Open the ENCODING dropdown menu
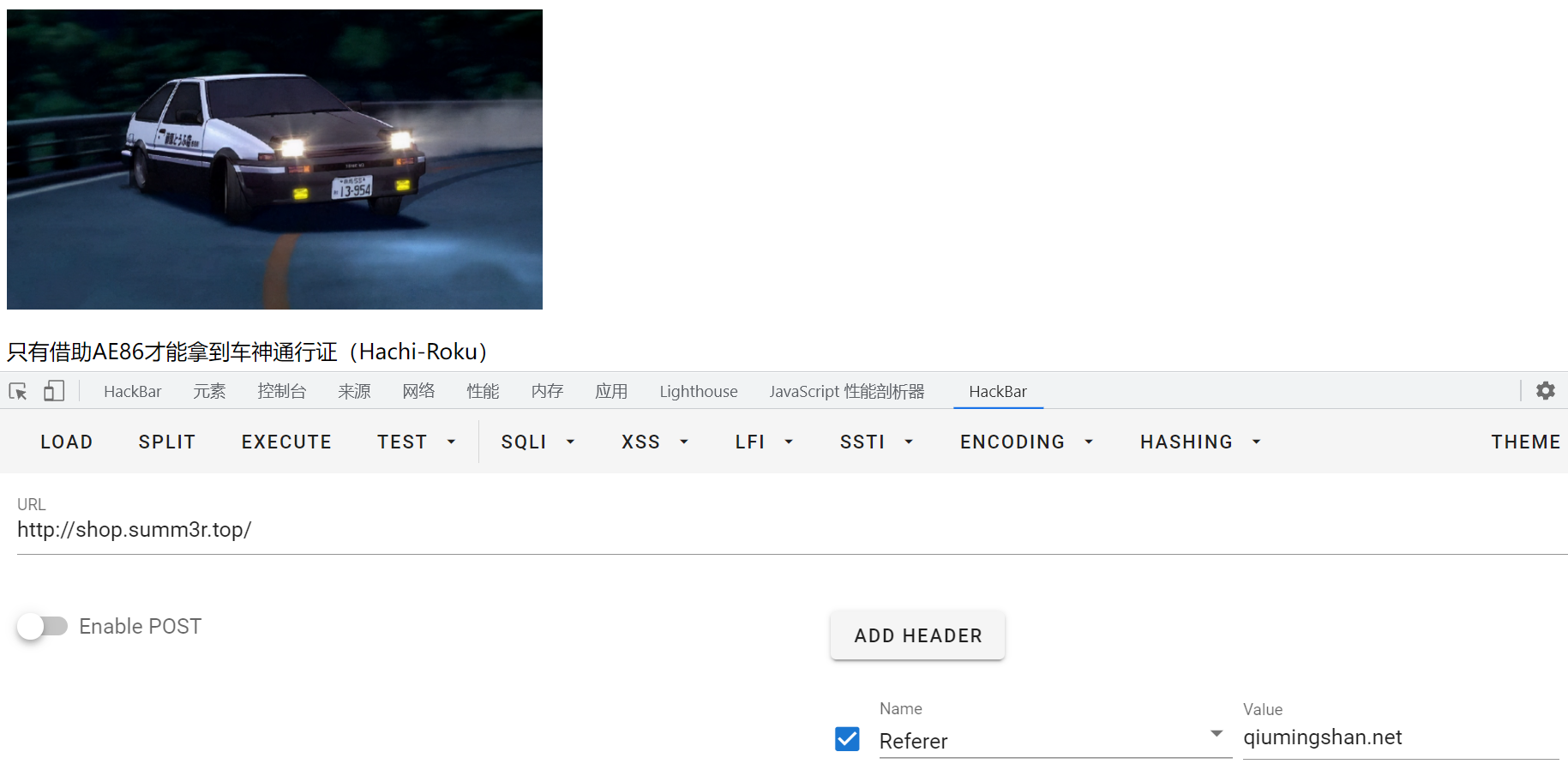The width and height of the screenshot is (1568, 764). tap(1026, 442)
